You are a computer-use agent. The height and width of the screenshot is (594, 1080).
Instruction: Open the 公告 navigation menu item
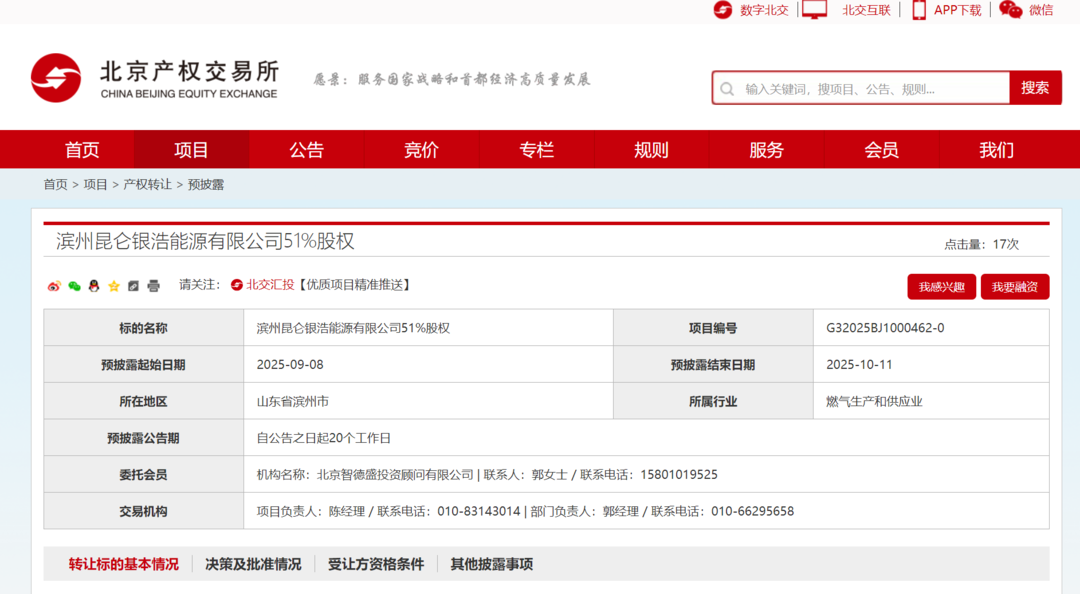[x=307, y=150]
